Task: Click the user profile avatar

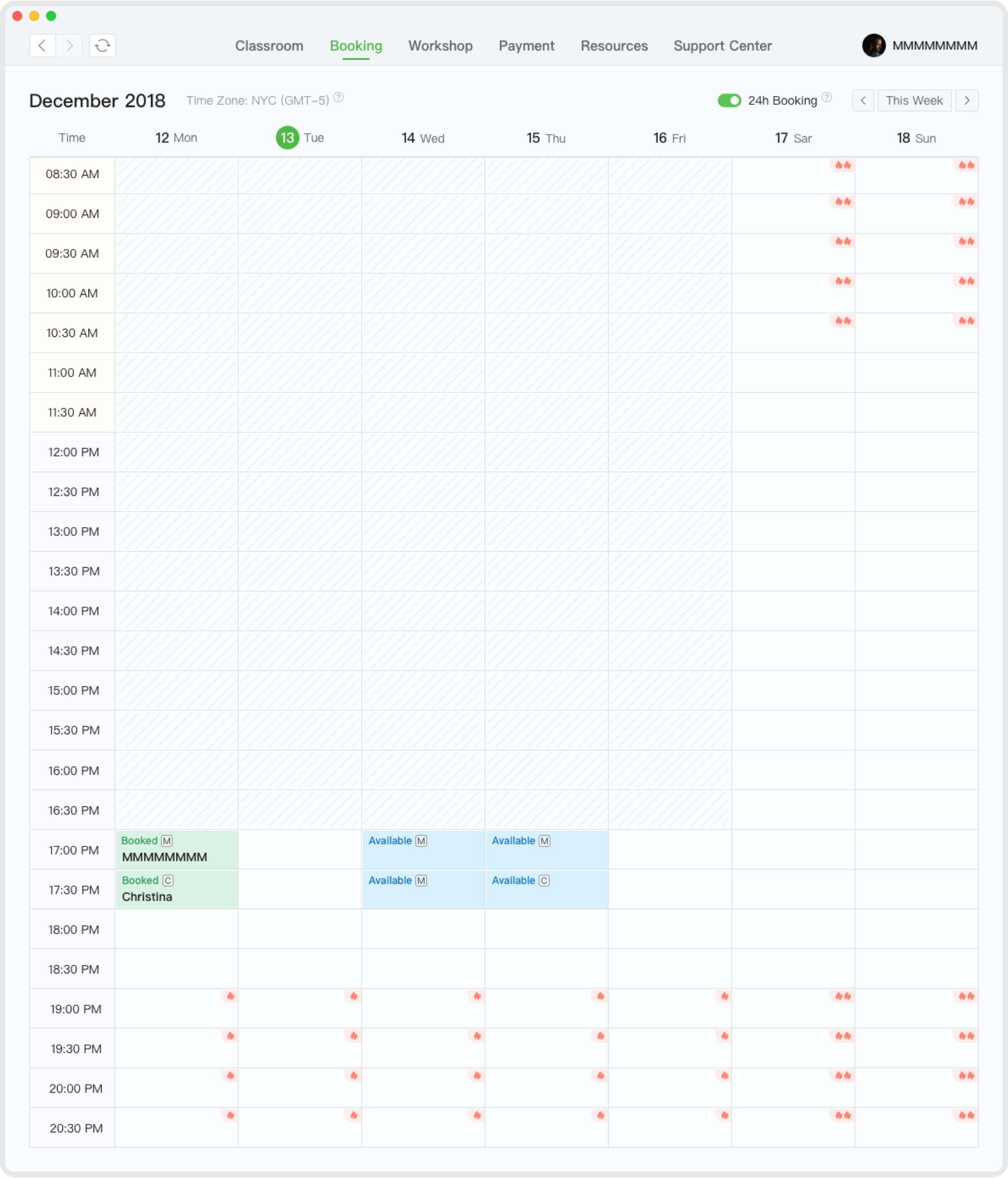Action: point(873,45)
